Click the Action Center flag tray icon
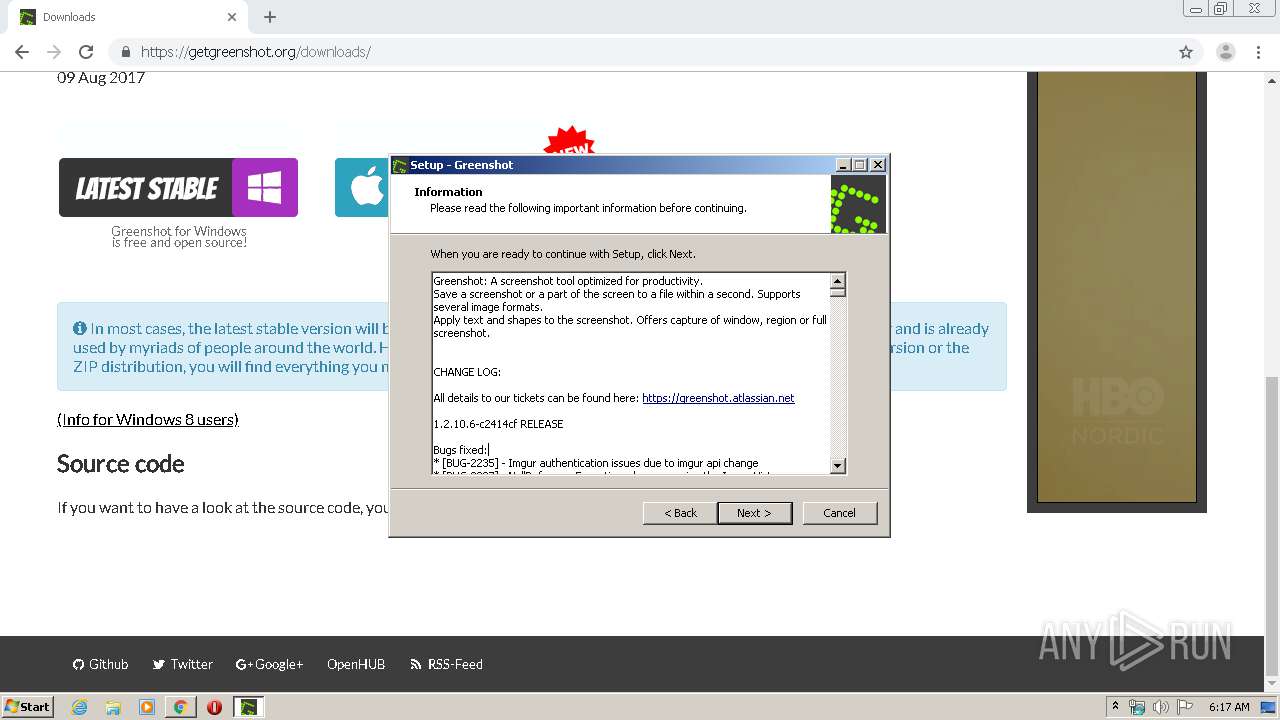The height and width of the screenshot is (720, 1280). [x=1185, y=707]
